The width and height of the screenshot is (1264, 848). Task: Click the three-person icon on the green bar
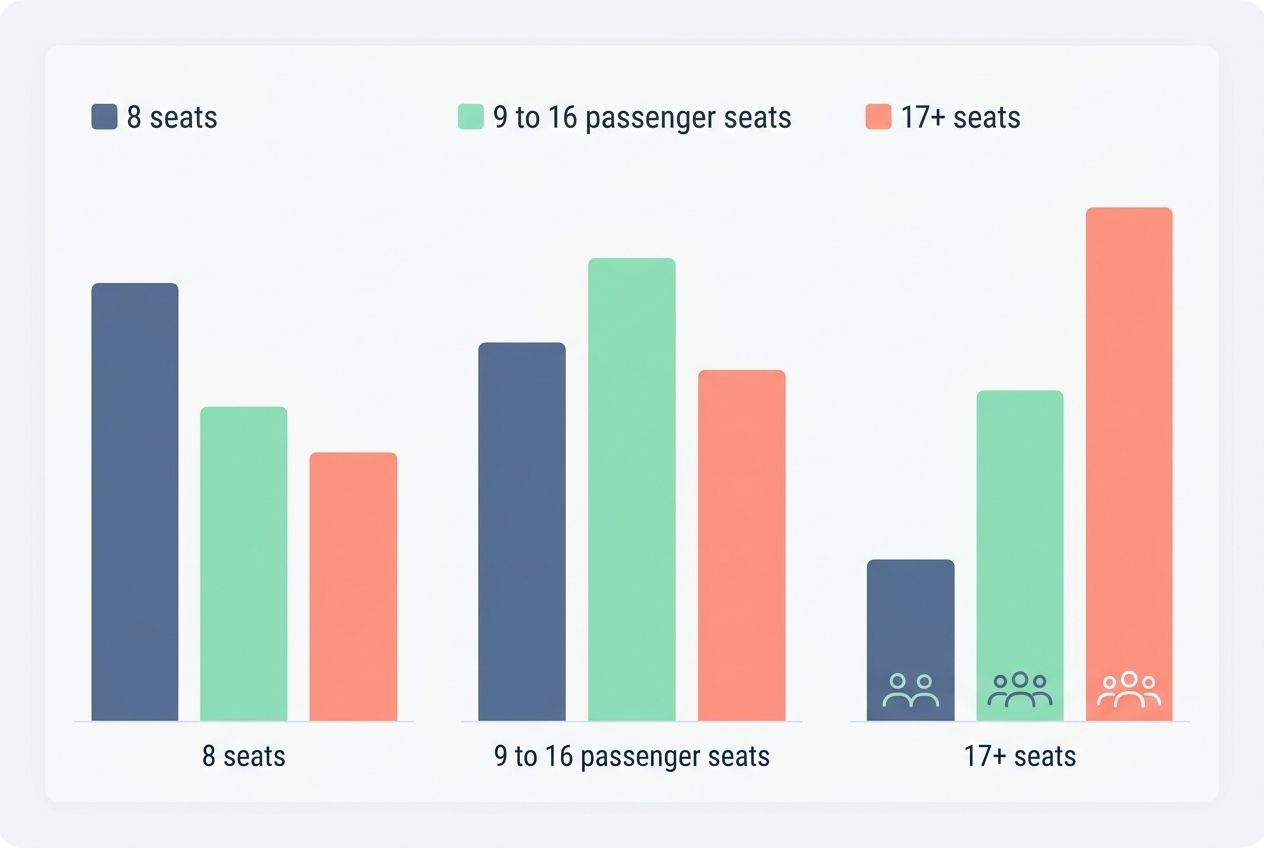[x=1019, y=689]
